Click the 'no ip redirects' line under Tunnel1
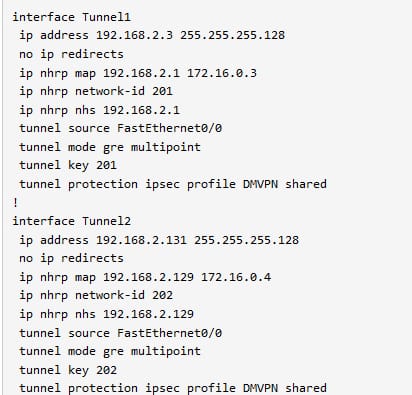 [71, 55]
